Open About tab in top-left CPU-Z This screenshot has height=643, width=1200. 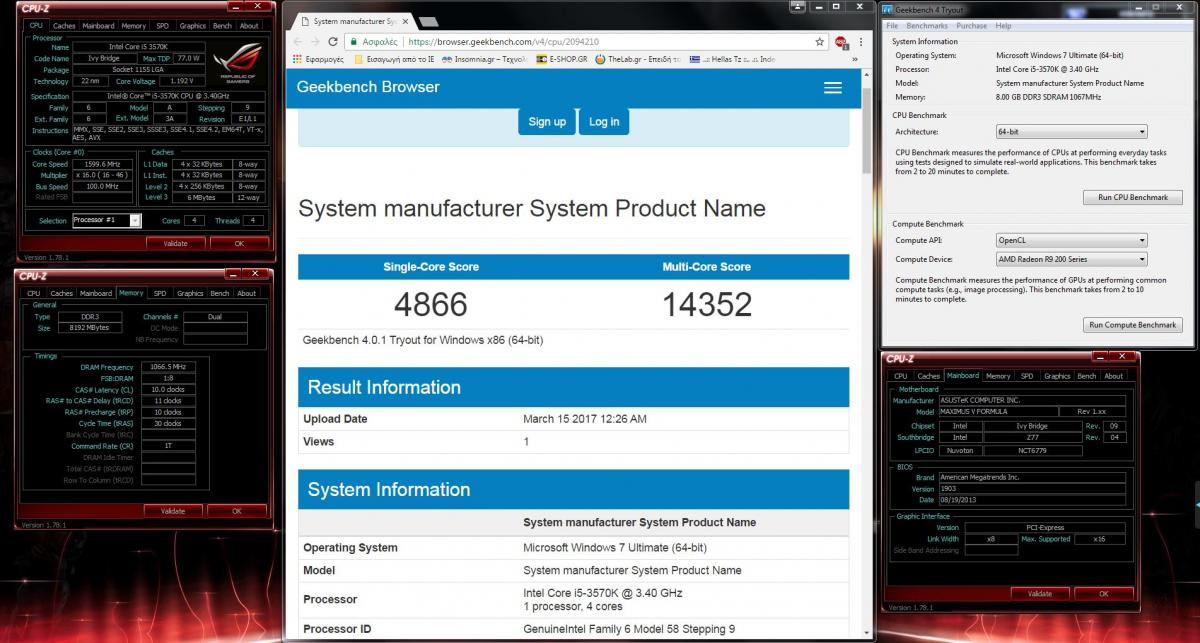point(249,26)
